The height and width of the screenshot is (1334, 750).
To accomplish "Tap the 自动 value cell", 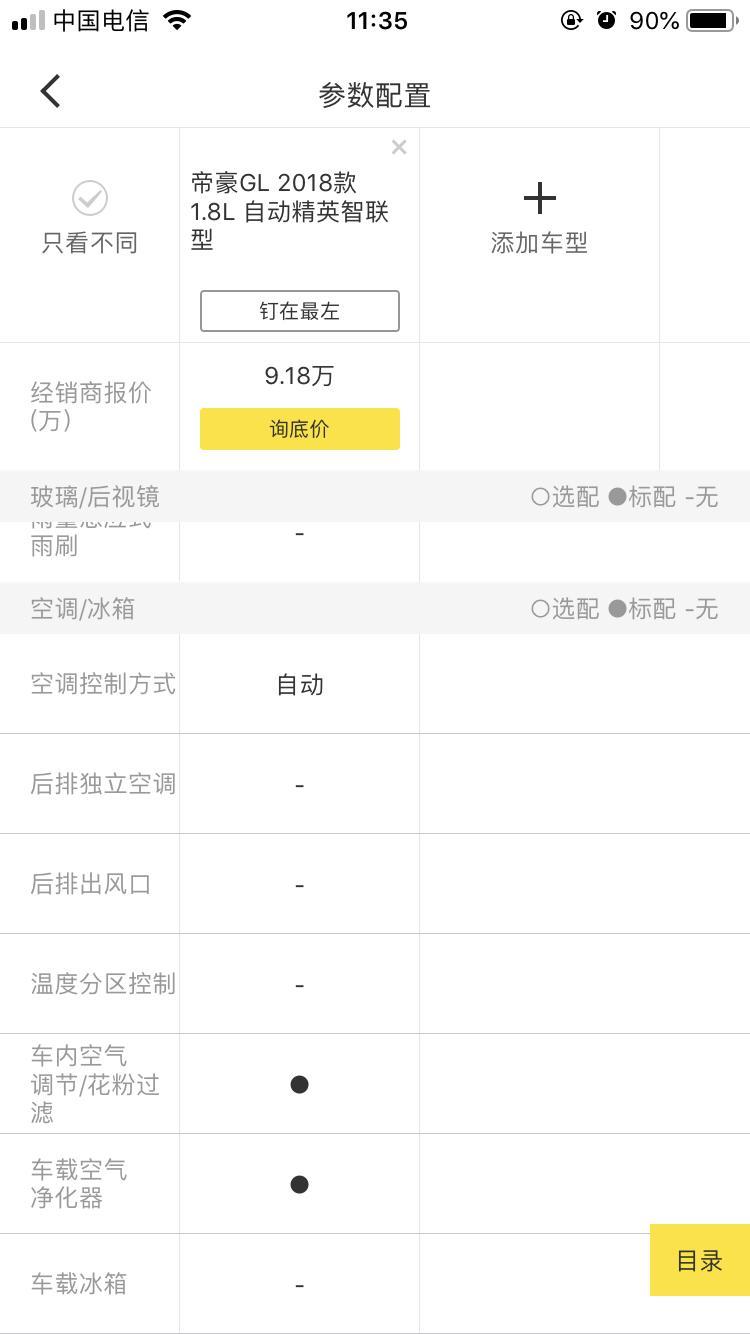I will [x=300, y=685].
